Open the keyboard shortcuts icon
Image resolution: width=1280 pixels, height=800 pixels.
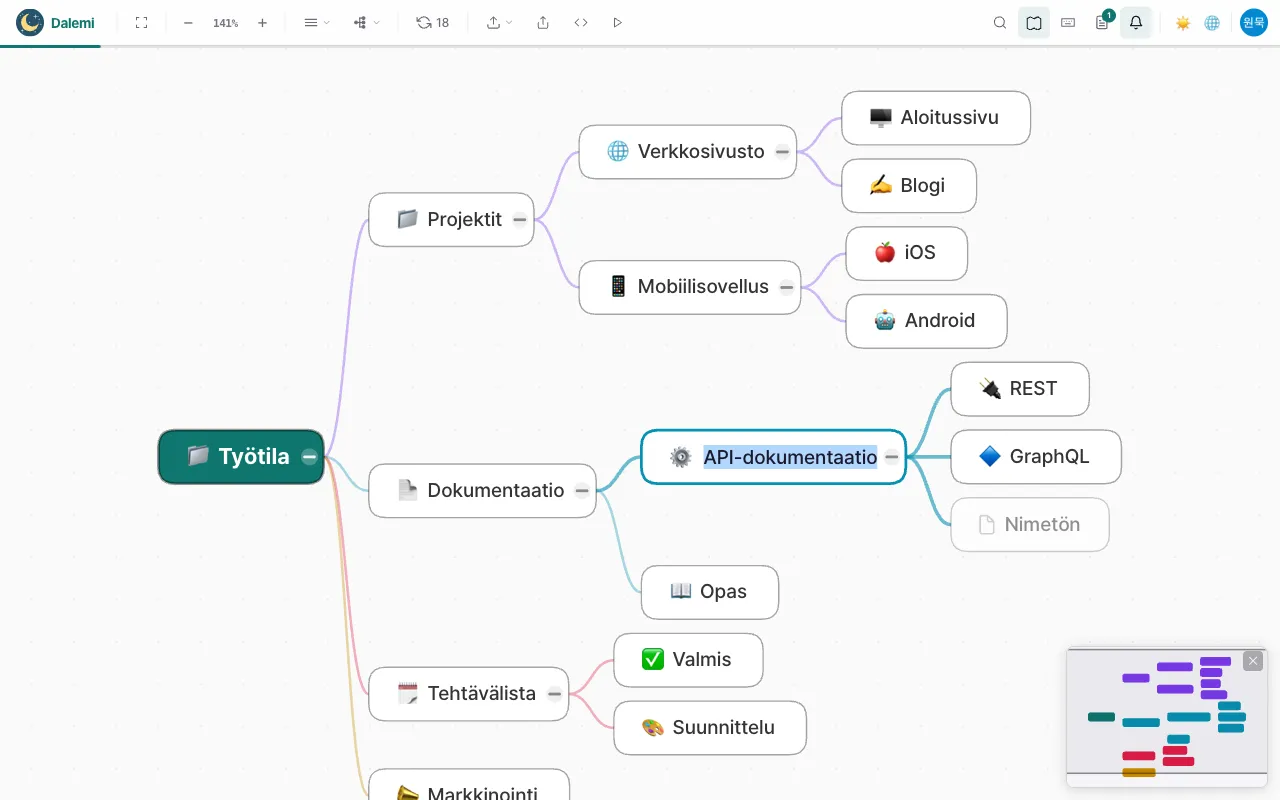coord(1068,22)
